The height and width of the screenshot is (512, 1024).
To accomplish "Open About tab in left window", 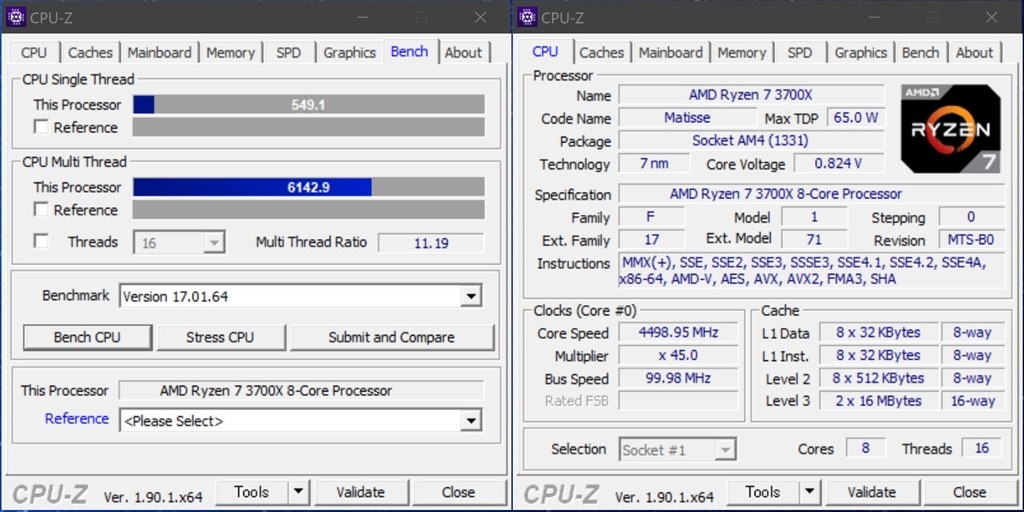I will click(463, 53).
